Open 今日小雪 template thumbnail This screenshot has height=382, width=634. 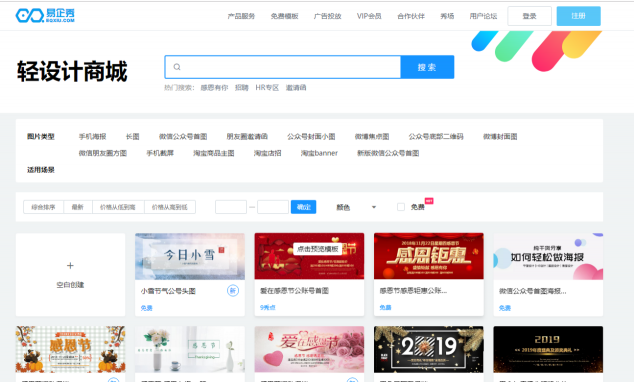tap(190, 256)
